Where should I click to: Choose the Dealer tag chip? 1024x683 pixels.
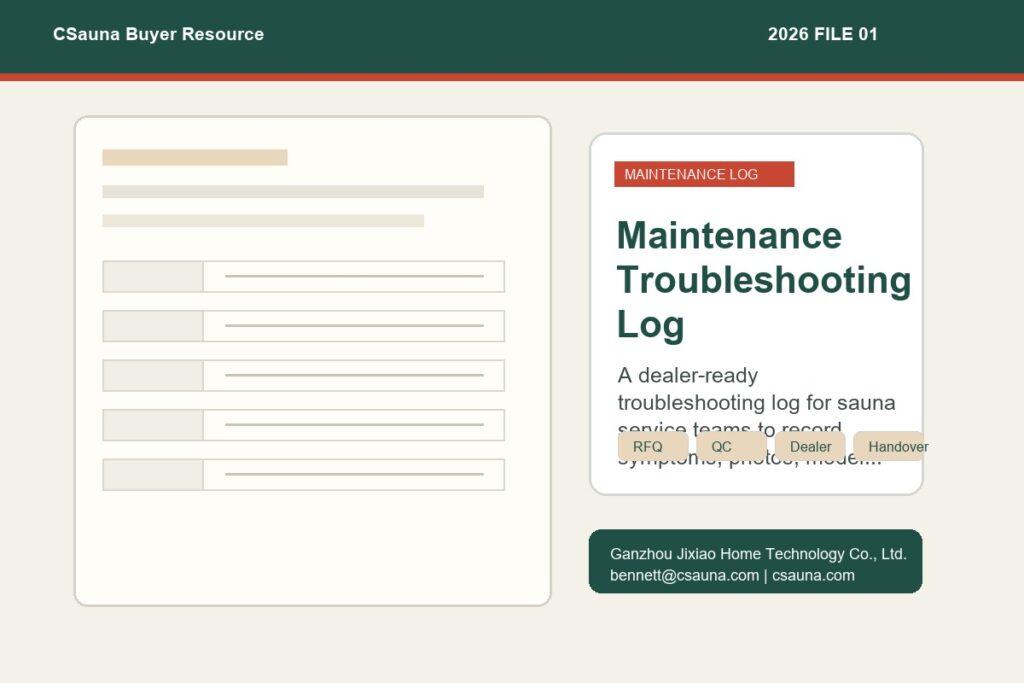810,447
